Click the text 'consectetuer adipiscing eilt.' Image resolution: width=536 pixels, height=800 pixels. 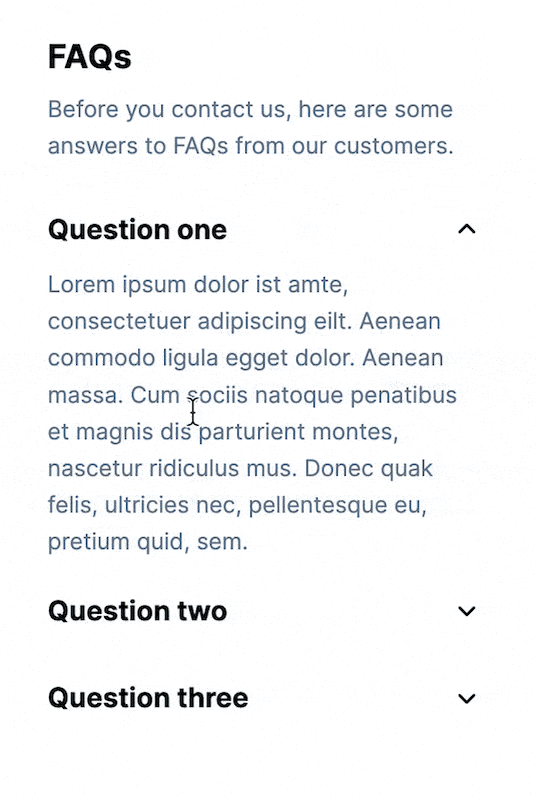[200, 322]
